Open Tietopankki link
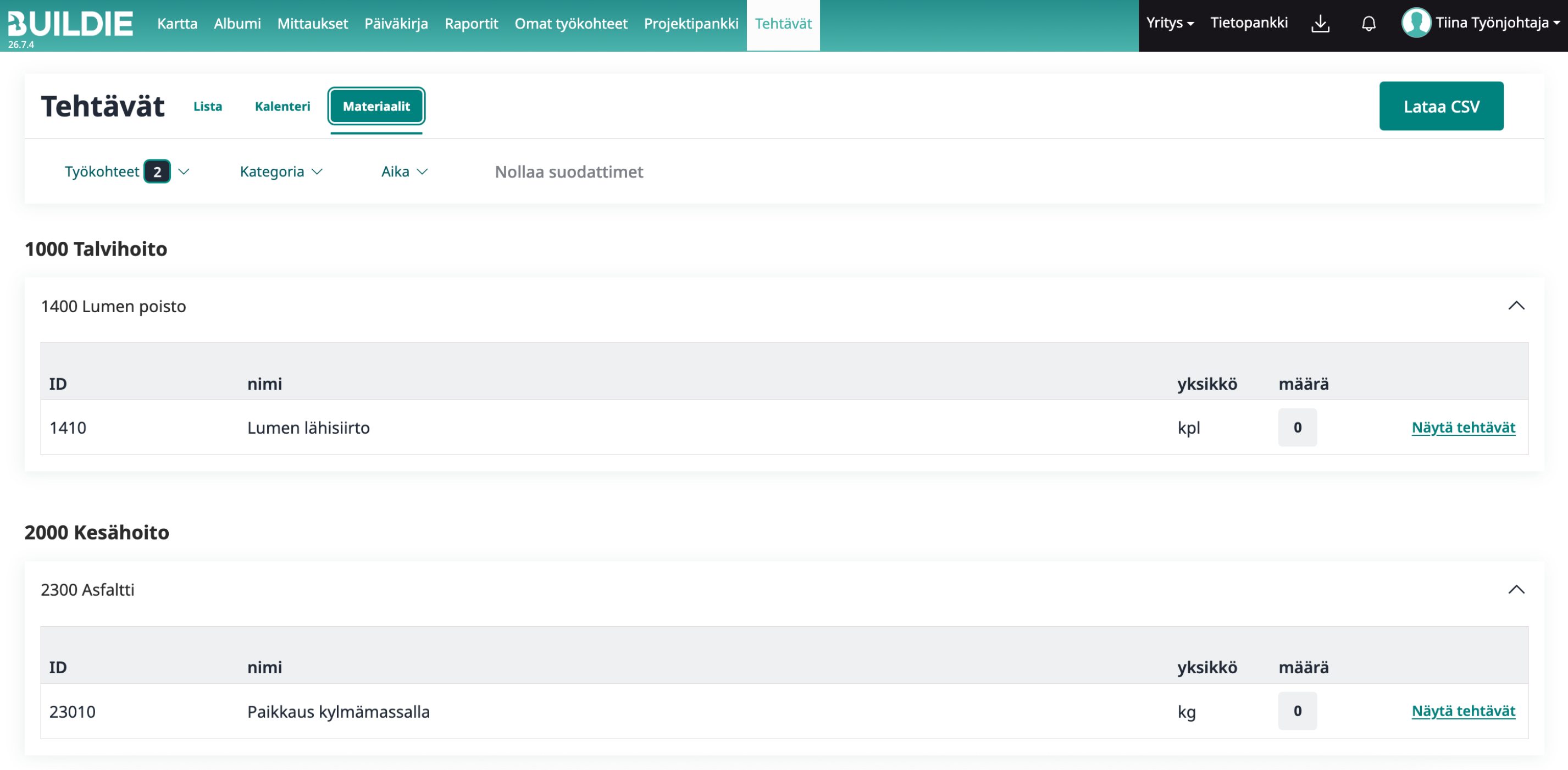 point(1249,23)
